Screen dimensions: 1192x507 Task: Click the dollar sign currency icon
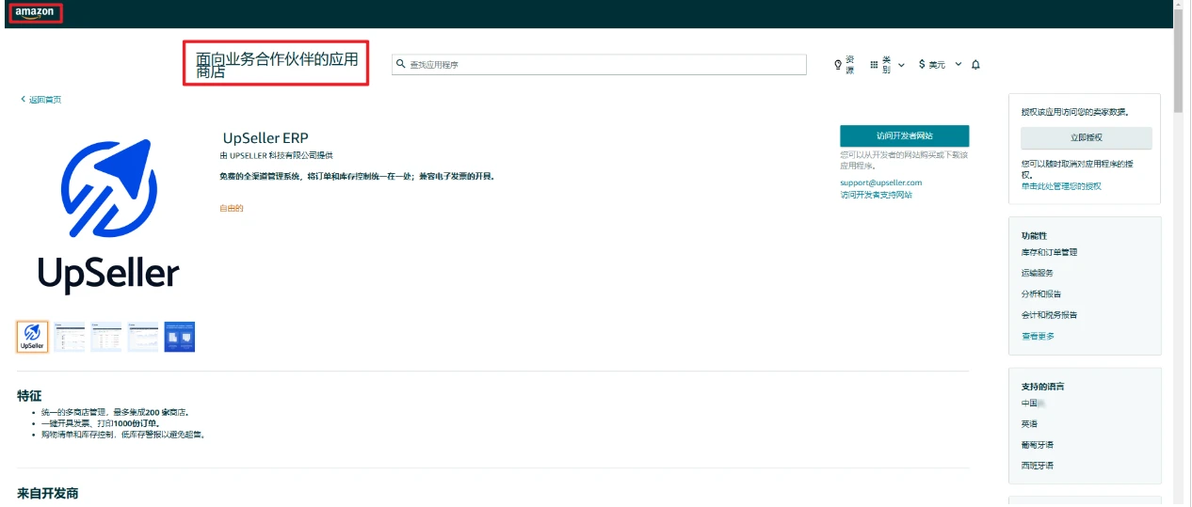(921, 65)
